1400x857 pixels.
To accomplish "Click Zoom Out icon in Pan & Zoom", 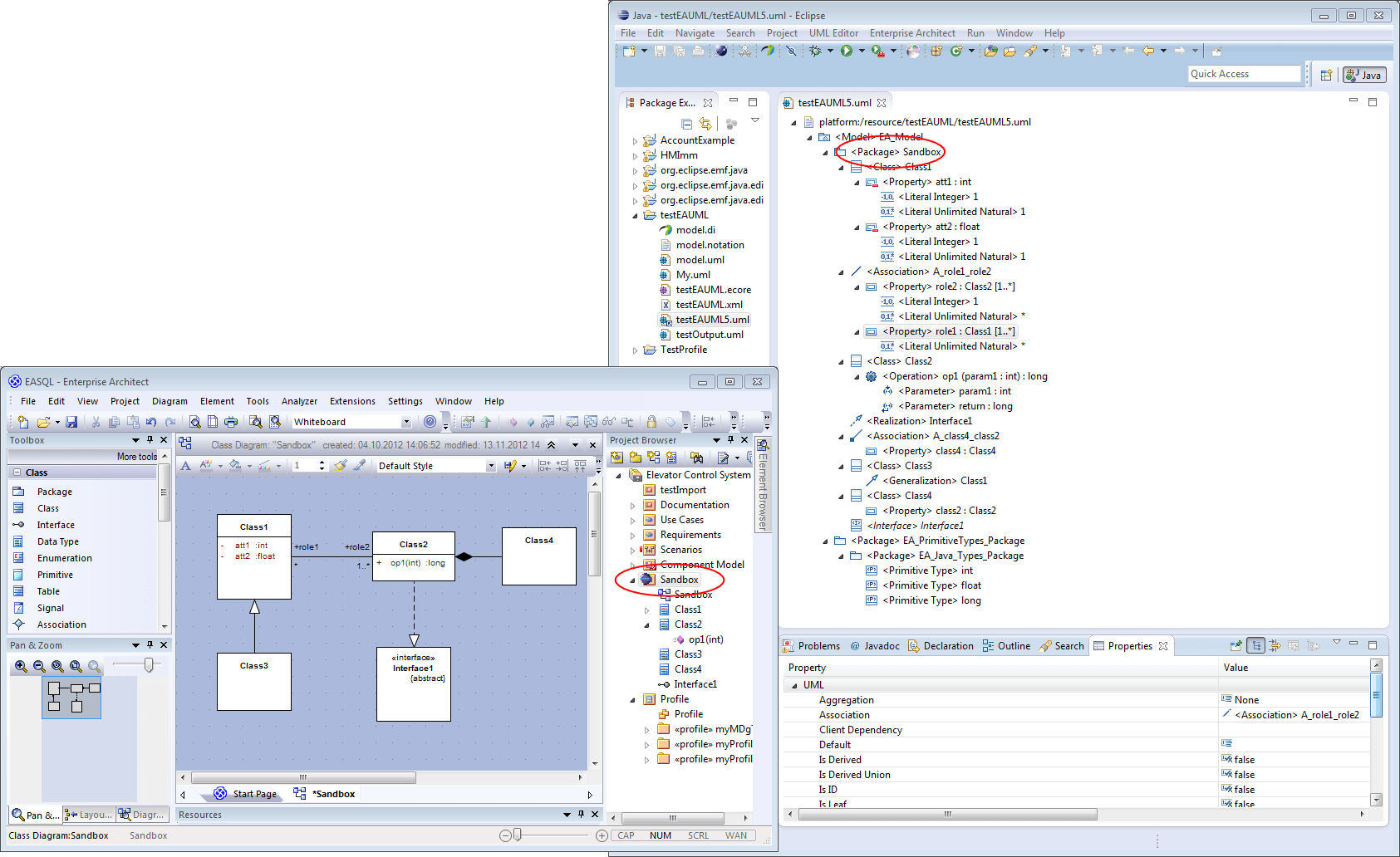I will point(39,666).
